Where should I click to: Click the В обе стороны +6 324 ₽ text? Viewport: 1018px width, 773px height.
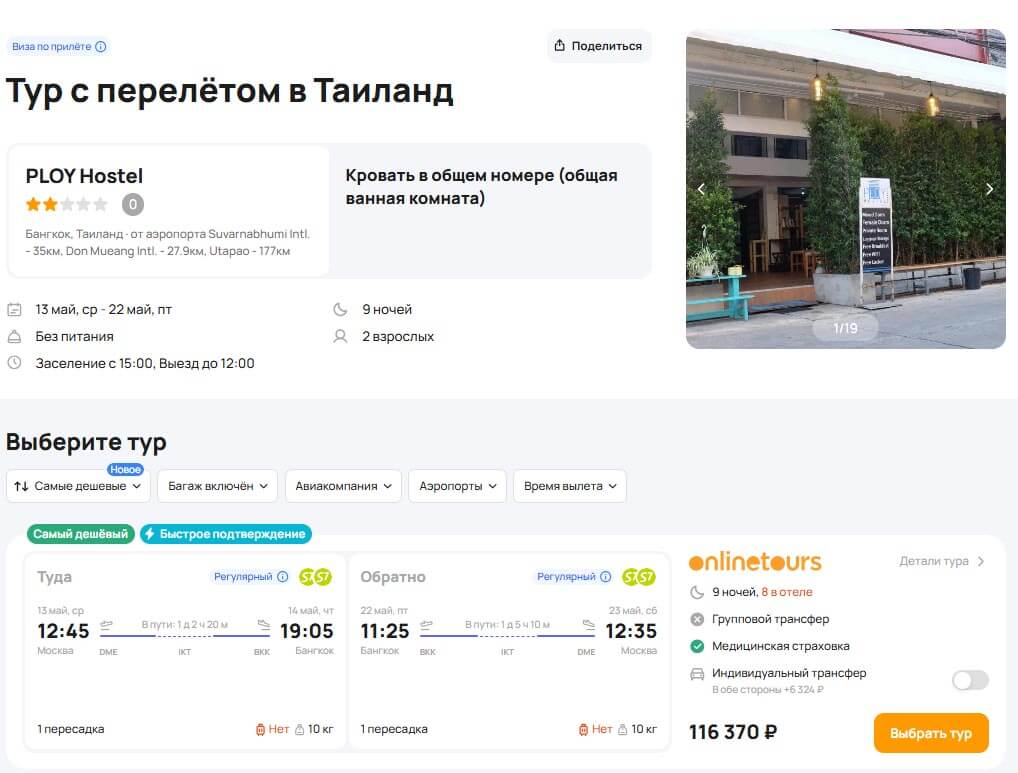point(768,690)
